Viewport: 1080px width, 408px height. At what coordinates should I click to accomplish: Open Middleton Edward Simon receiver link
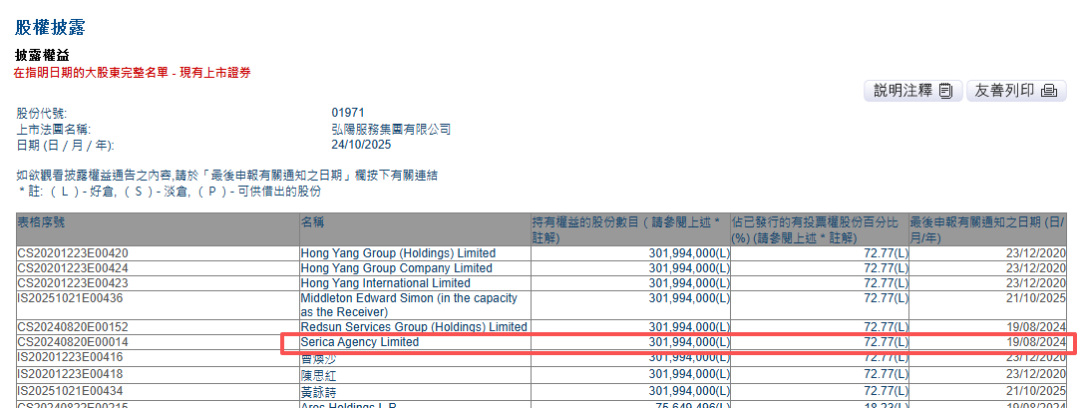point(408,305)
